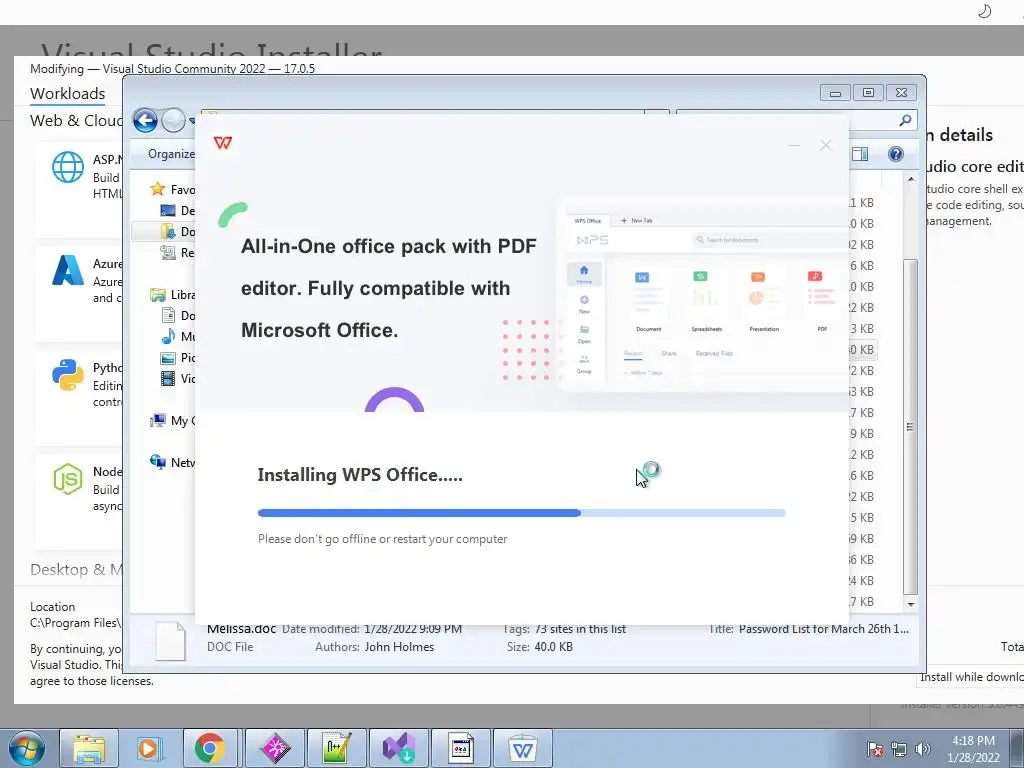The width and height of the screenshot is (1024, 768).
Task: Go back in the Explorer window
Action: 145,120
